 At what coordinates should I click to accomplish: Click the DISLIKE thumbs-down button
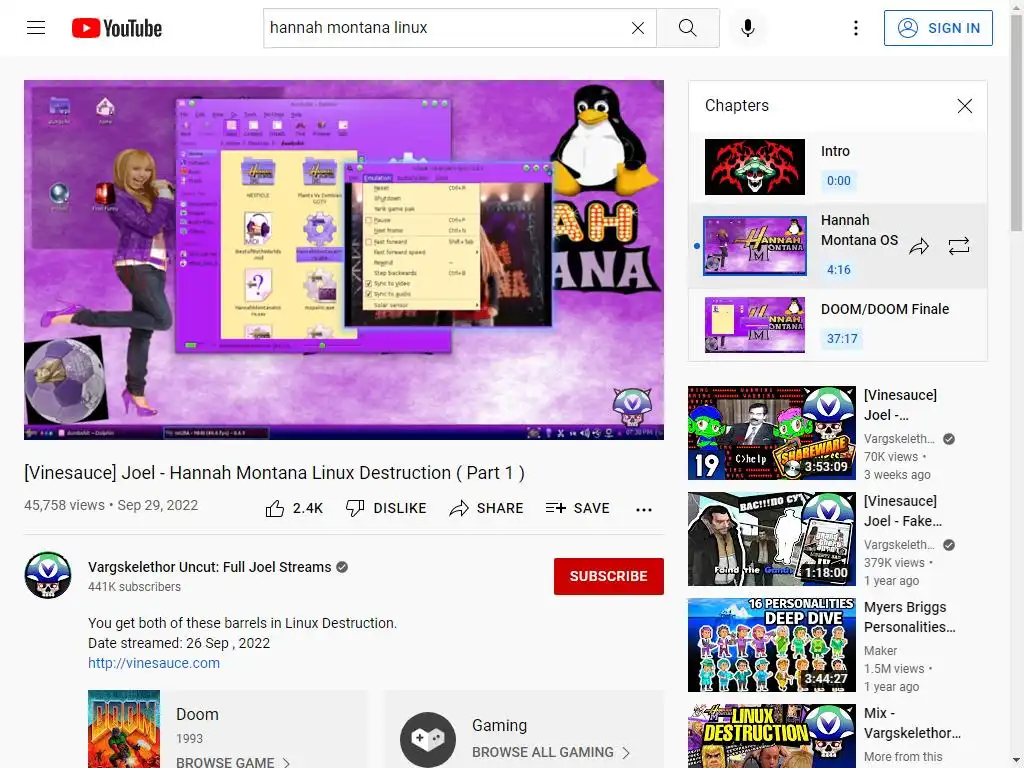(x=385, y=509)
